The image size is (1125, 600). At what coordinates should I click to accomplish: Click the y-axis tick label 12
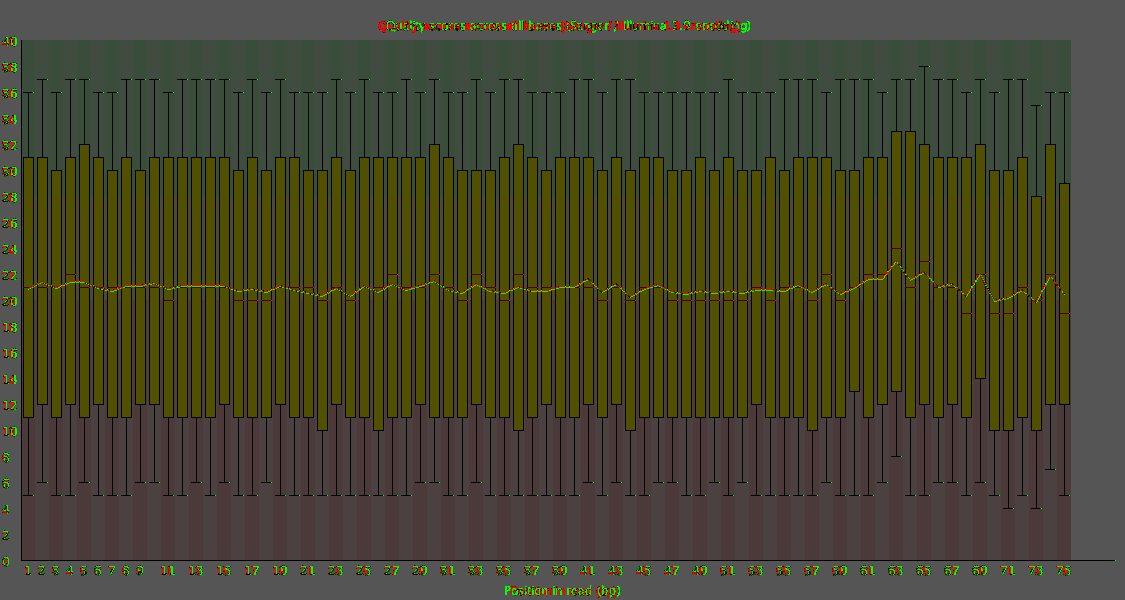pos(9,406)
